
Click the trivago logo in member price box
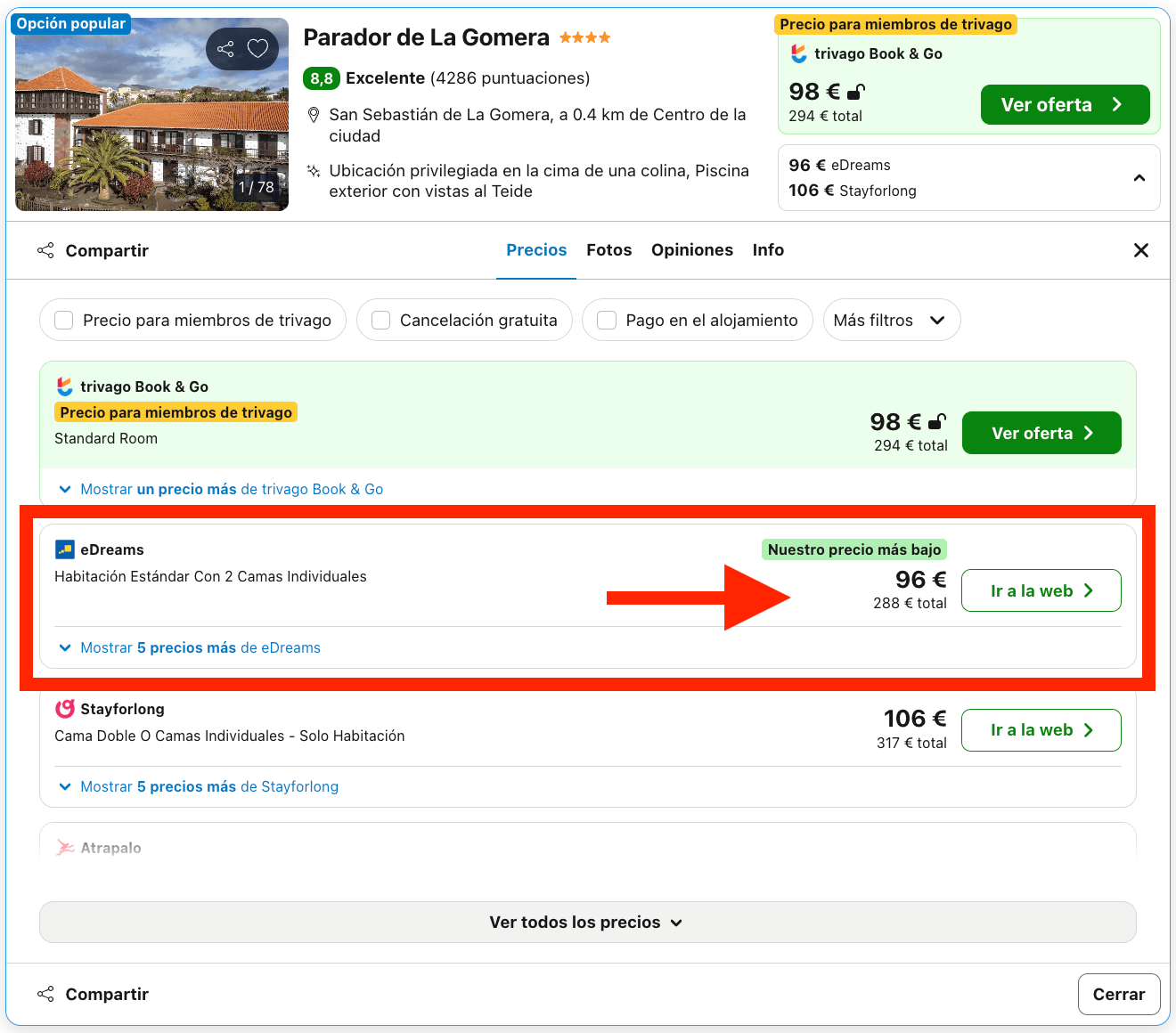[799, 53]
